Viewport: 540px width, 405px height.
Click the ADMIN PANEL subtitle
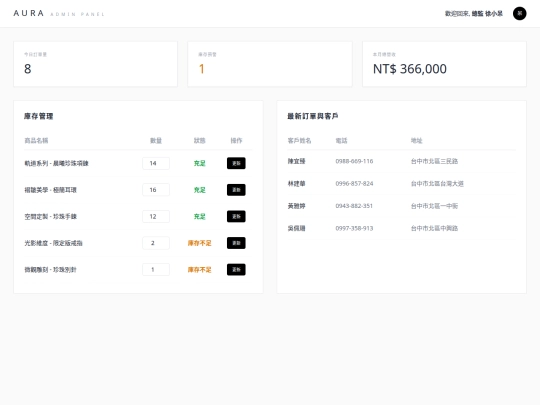(x=77, y=14)
